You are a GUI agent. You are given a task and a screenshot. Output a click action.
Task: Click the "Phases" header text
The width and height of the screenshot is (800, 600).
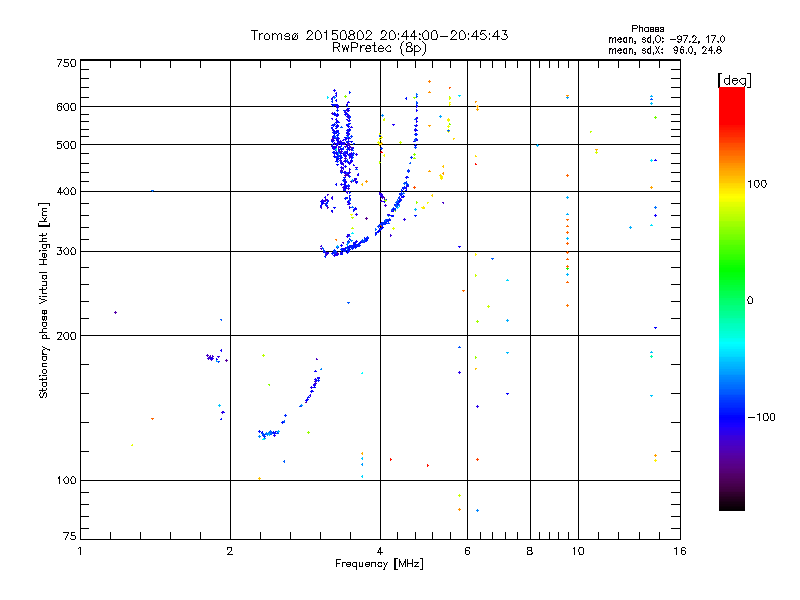647,29
